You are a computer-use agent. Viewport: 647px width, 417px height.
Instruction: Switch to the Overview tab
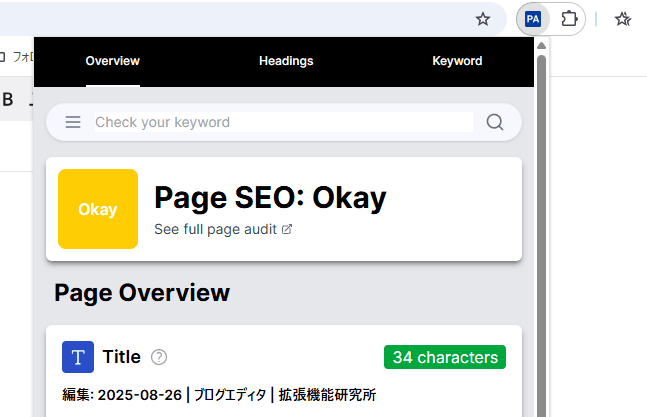[113, 61]
